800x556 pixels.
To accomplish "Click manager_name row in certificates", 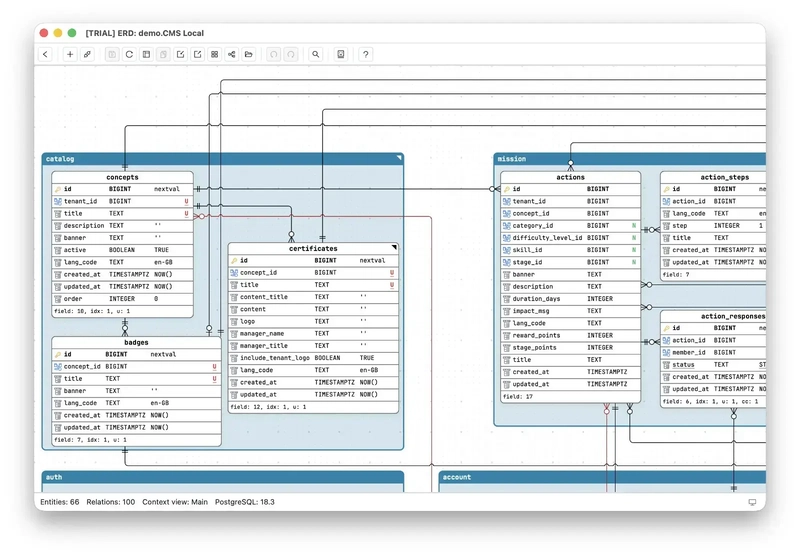I will (x=313, y=334).
